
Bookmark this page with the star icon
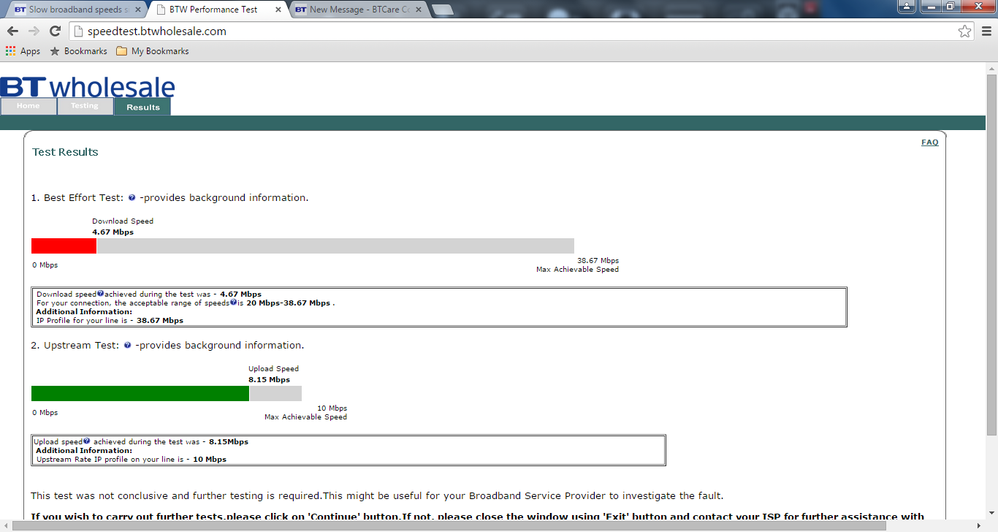pos(964,31)
